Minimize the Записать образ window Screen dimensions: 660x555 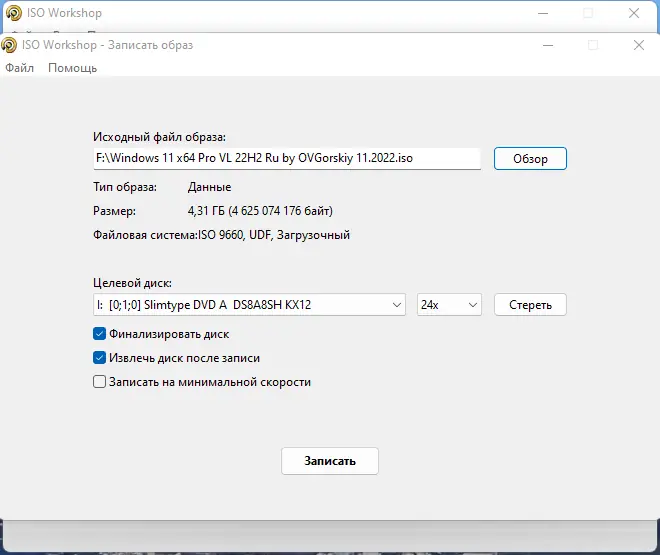click(x=548, y=45)
